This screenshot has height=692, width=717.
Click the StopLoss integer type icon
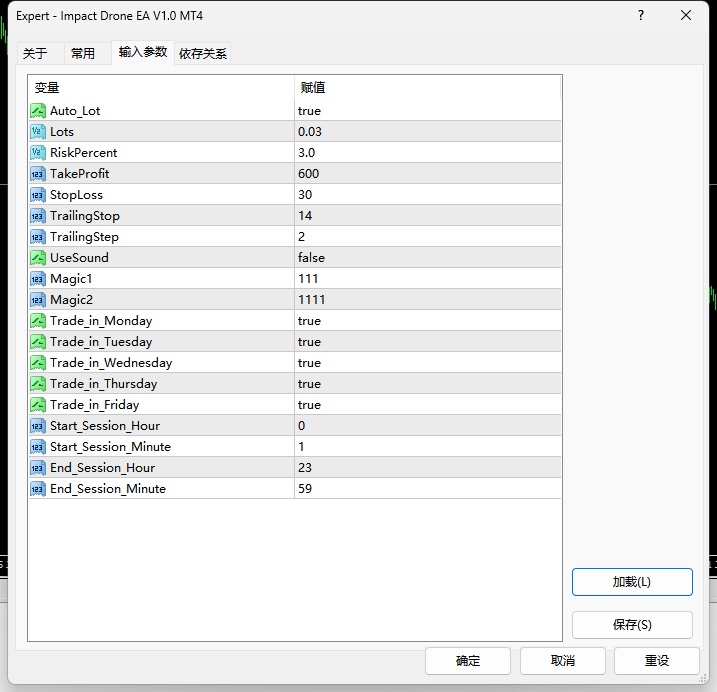38,195
